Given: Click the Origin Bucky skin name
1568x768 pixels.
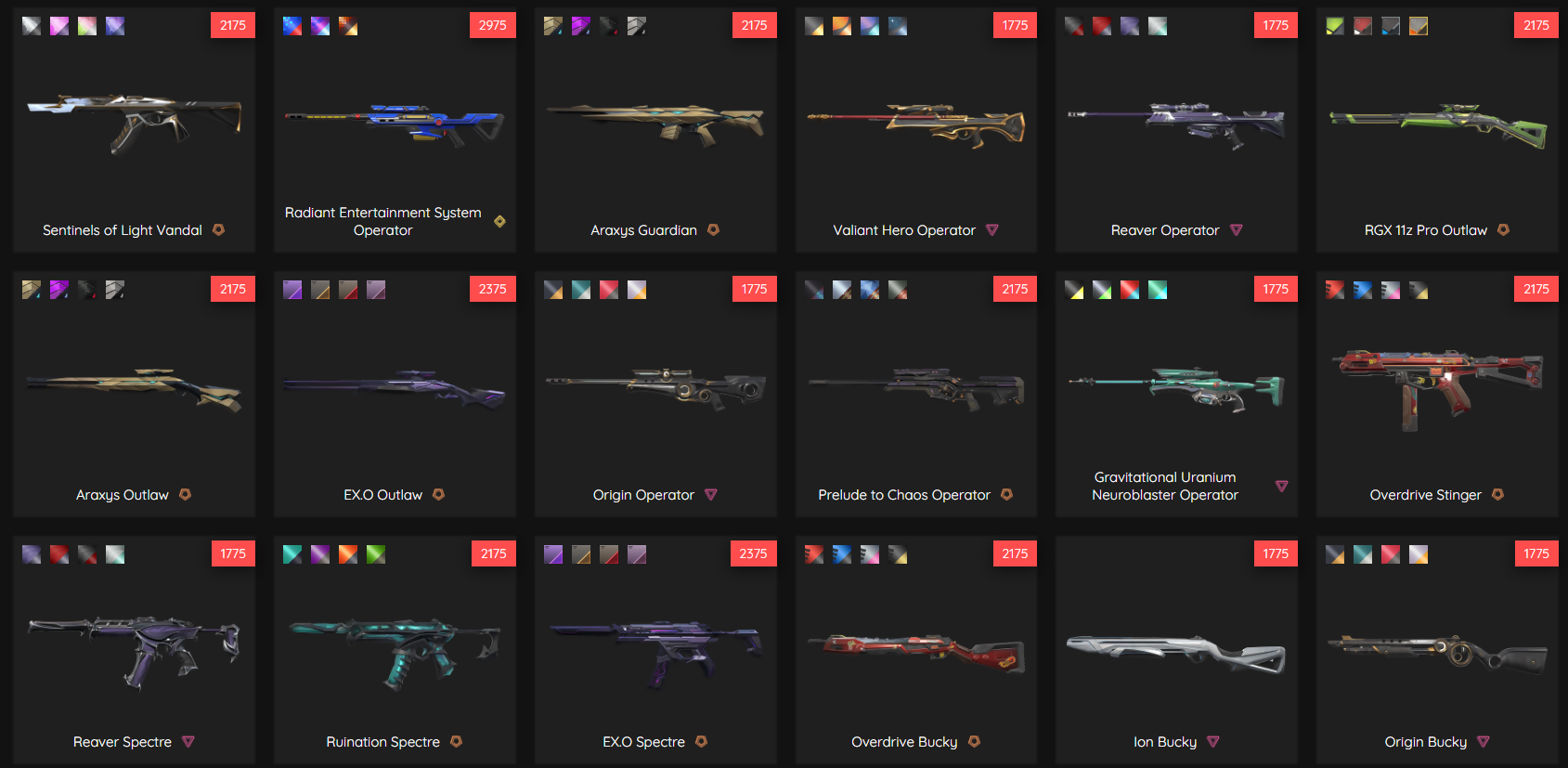Looking at the screenshot, I should point(1426,742).
